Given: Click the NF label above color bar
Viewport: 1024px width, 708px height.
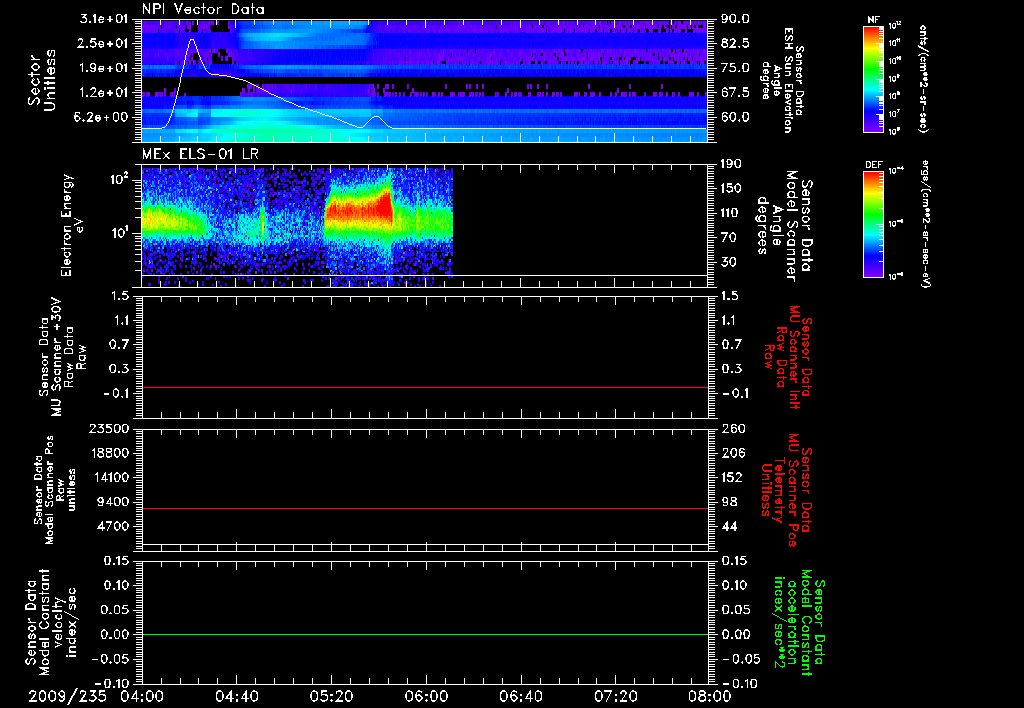Looking at the screenshot, I should 873,20.
